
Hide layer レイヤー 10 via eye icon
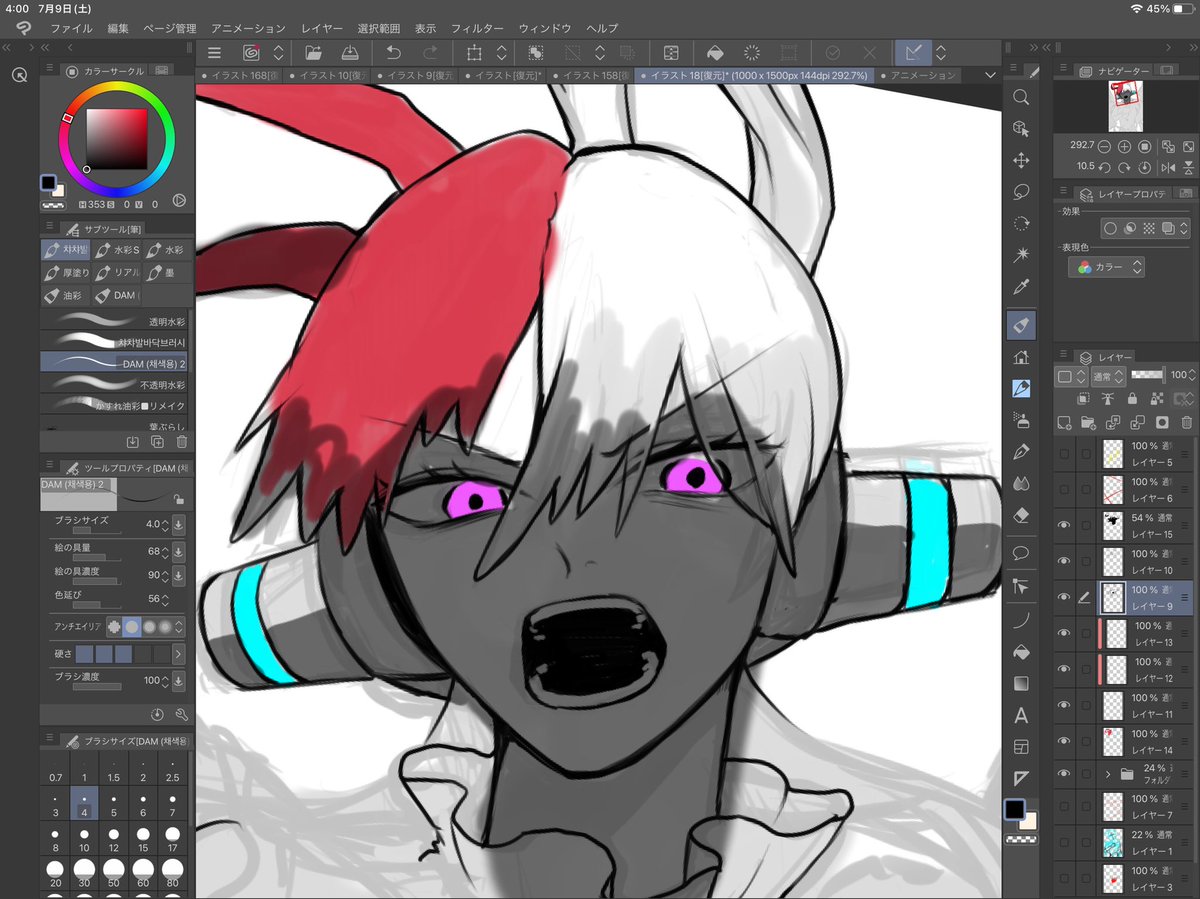[1064, 560]
